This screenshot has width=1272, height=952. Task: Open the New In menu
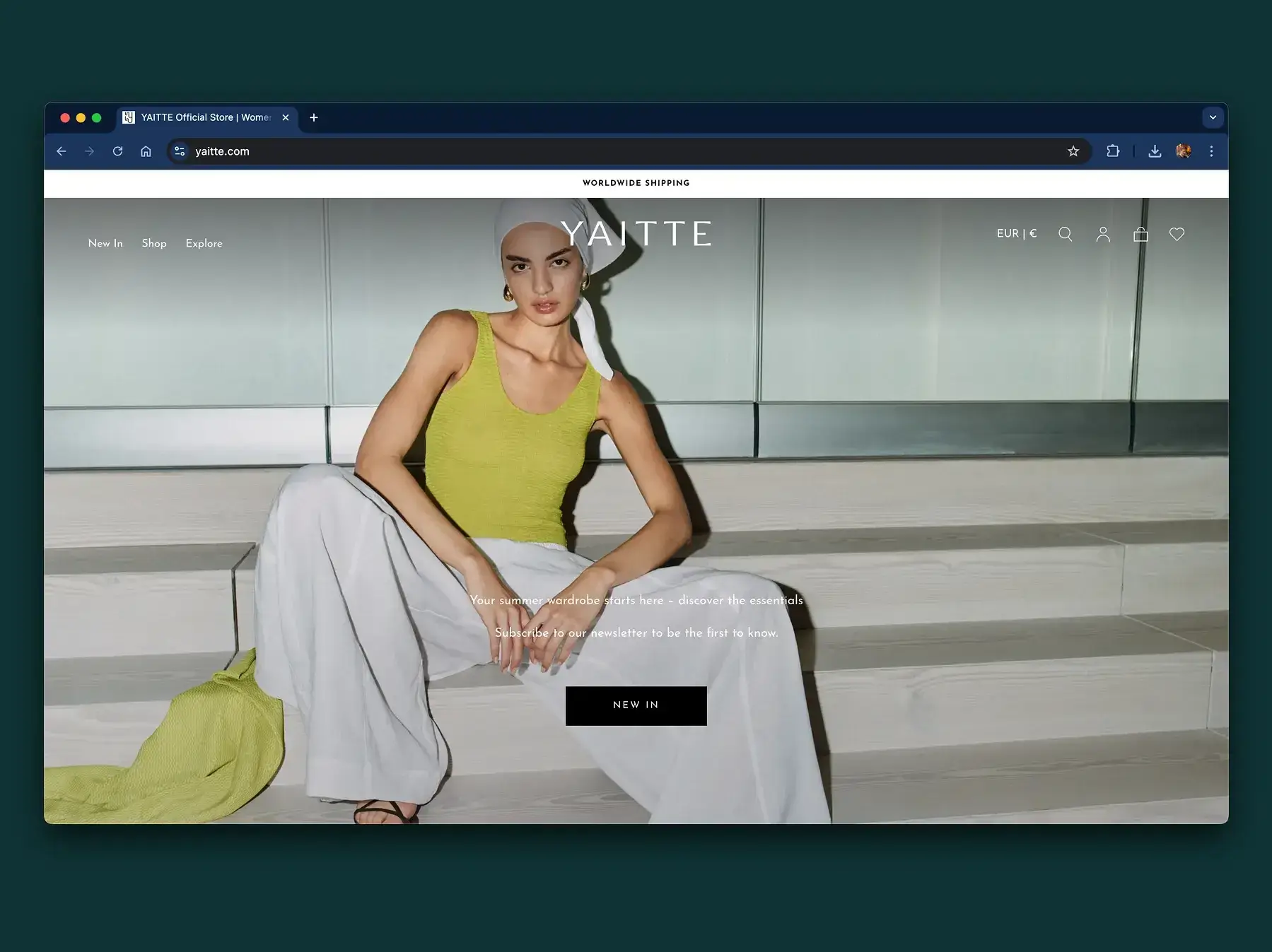105,243
